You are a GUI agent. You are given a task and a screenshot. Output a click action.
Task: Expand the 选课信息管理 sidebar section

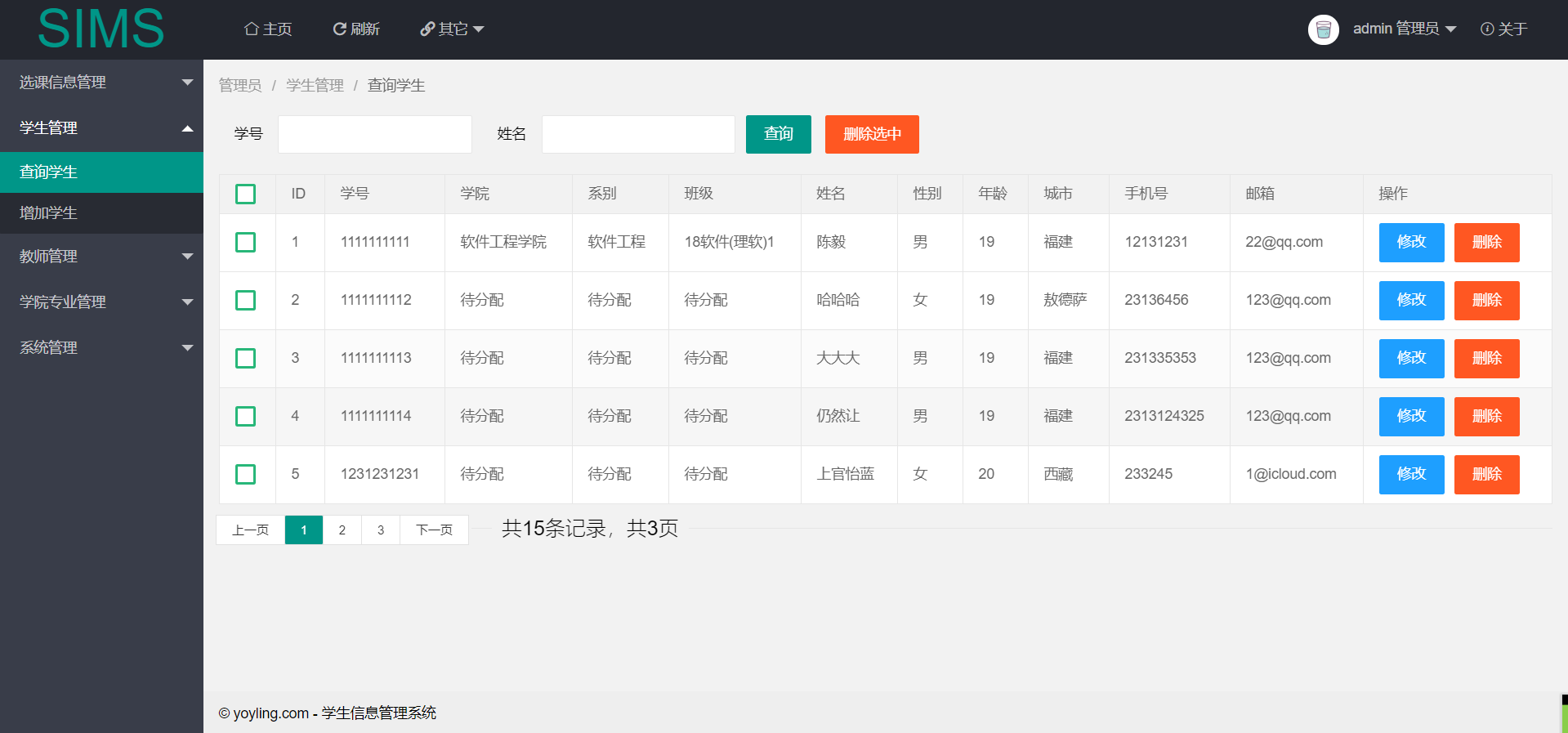pyautogui.click(x=101, y=82)
